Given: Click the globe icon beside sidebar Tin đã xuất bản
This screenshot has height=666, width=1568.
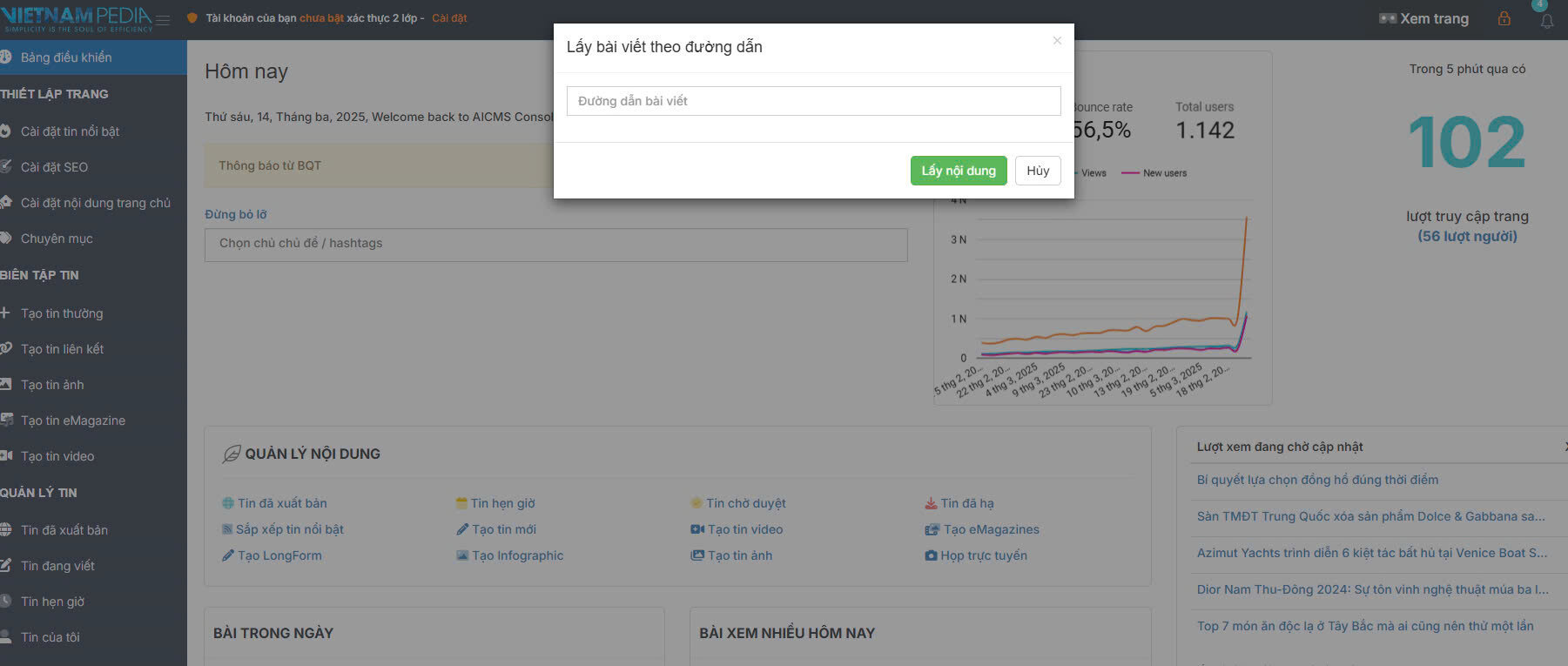Looking at the screenshot, I should click(5, 529).
